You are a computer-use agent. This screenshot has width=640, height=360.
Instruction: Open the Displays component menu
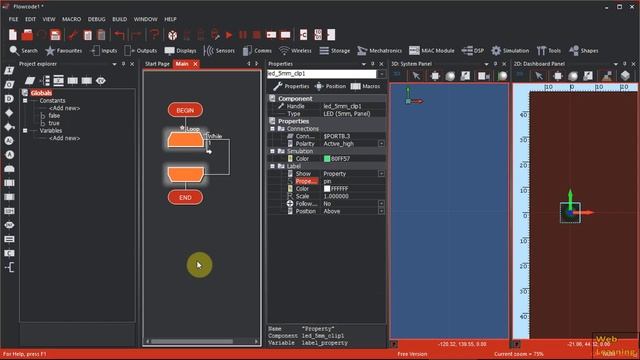(x=180, y=51)
